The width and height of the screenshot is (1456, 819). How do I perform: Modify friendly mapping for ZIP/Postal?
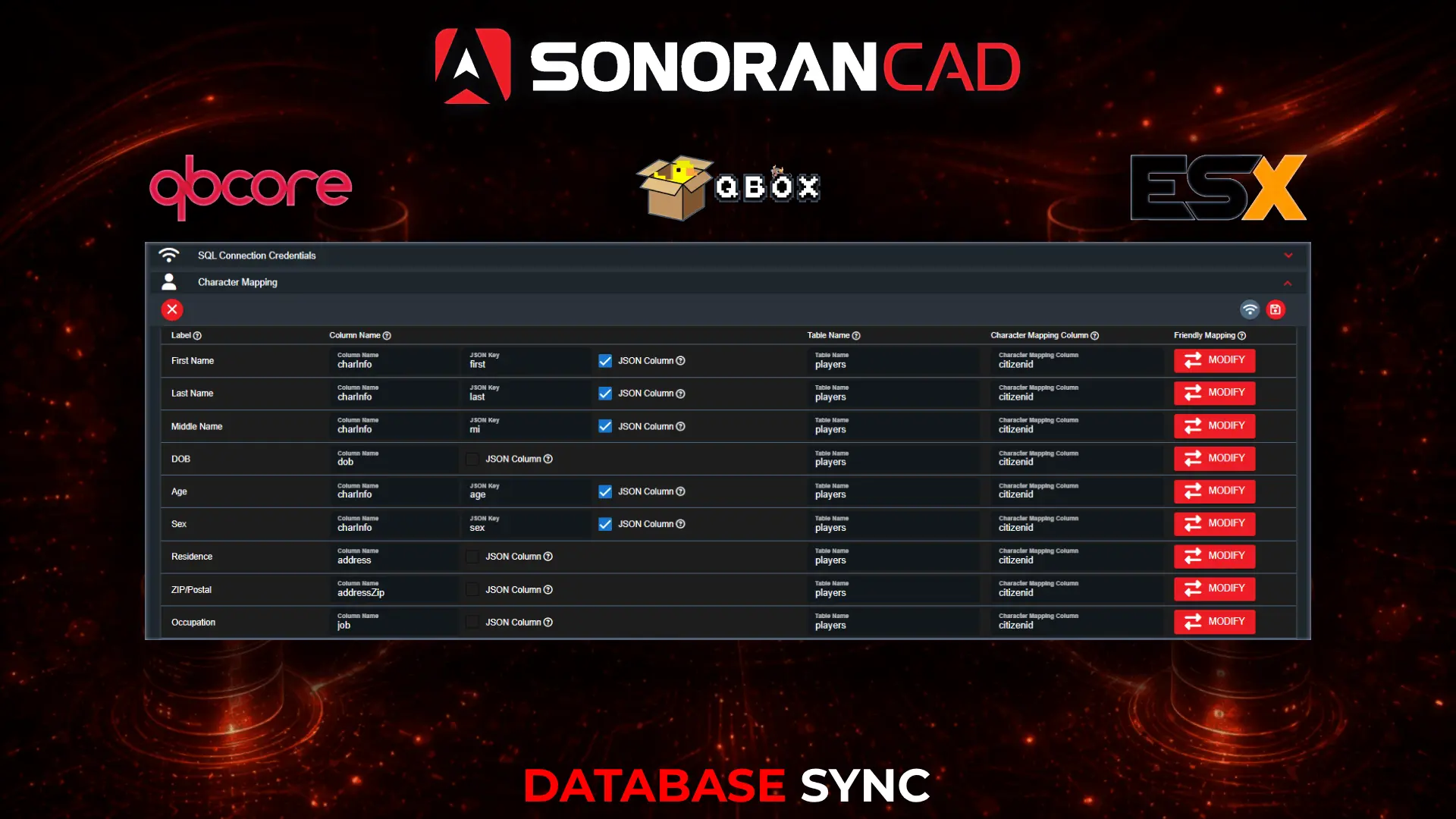pyautogui.click(x=1214, y=588)
